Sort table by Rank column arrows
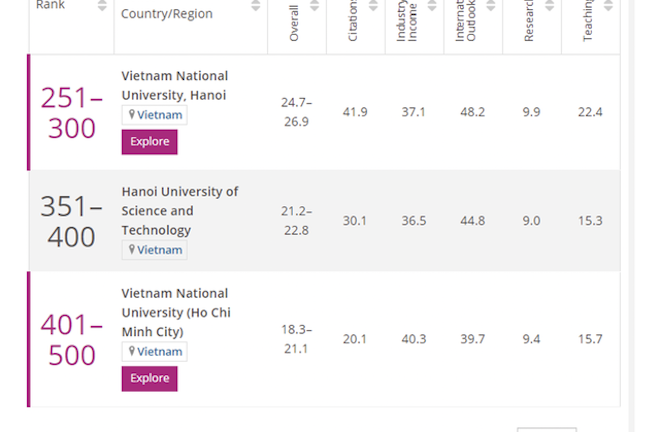This screenshot has height=432, width=660. click(102, 7)
